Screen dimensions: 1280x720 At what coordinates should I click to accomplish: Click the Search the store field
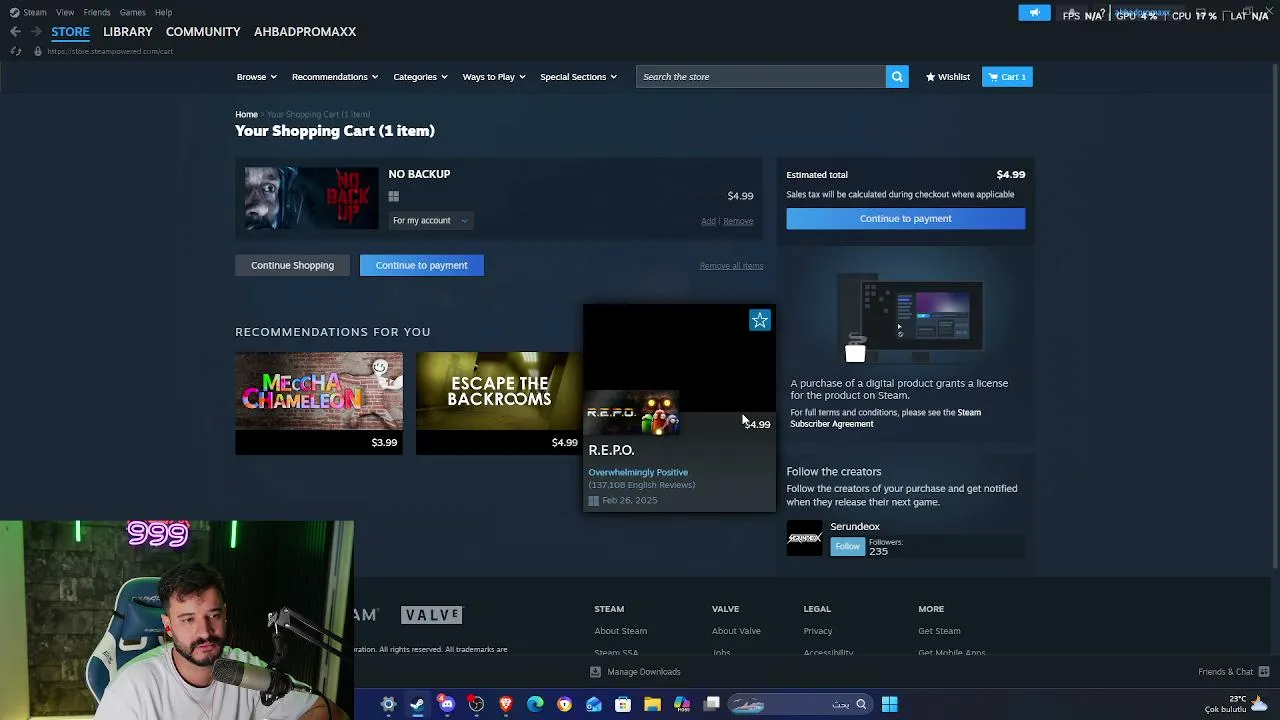(761, 77)
